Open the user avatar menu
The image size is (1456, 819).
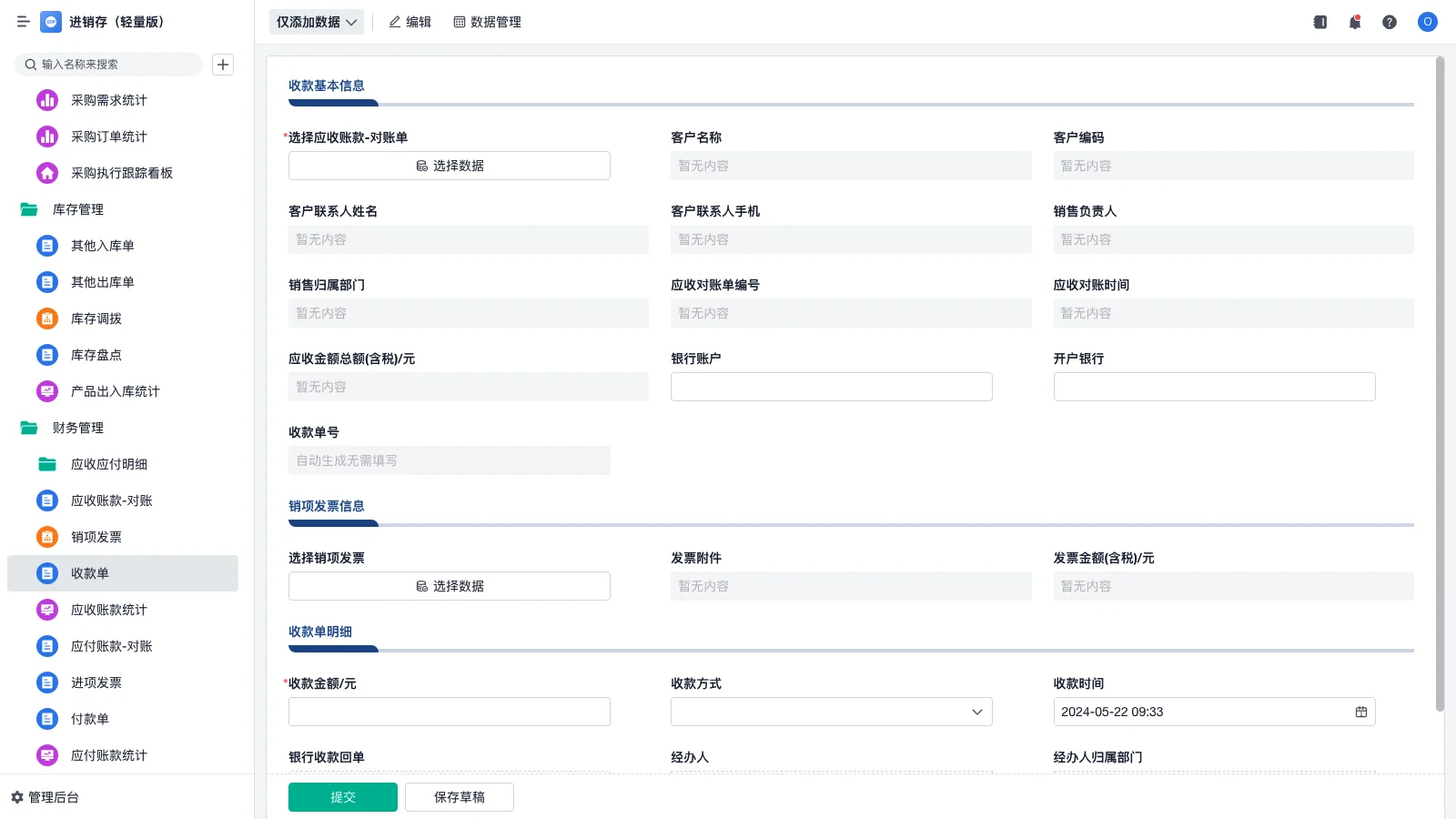pos(1428,22)
